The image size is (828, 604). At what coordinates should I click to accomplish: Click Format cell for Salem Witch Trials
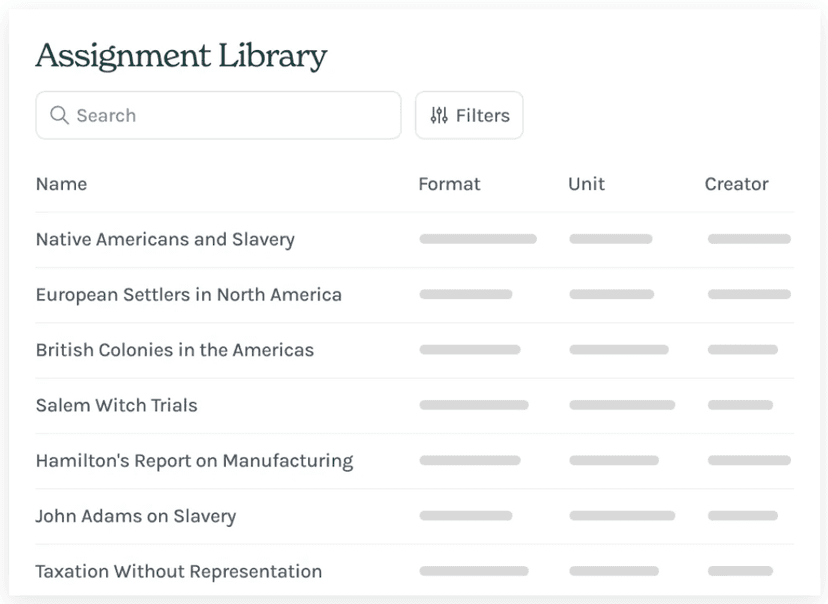pos(473,406)
